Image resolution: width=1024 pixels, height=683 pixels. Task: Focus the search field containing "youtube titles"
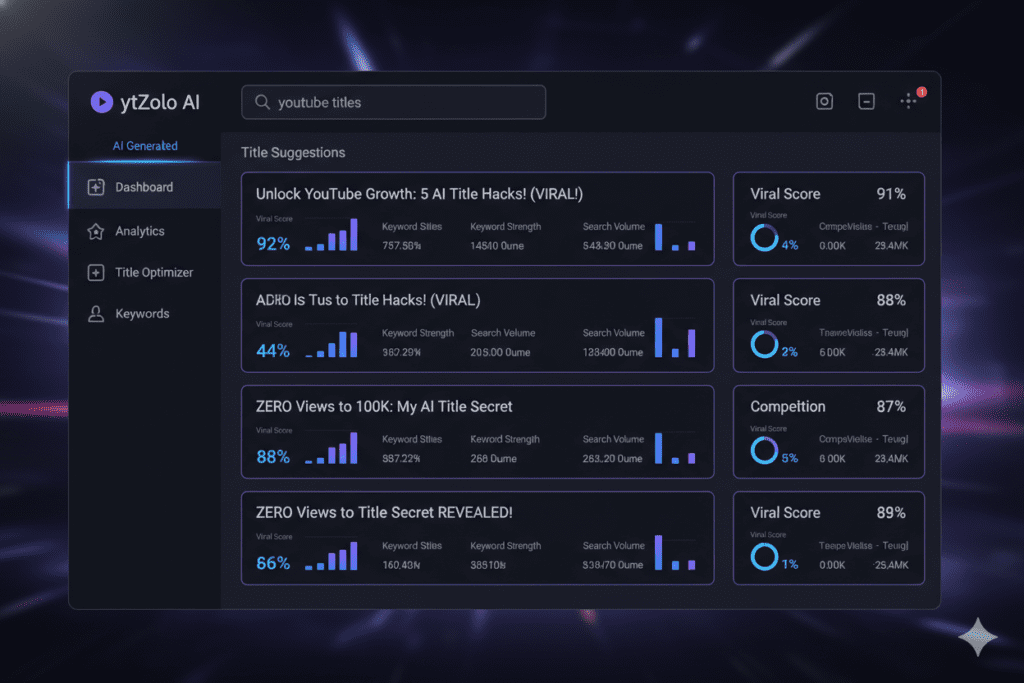[x=400, y=102]
